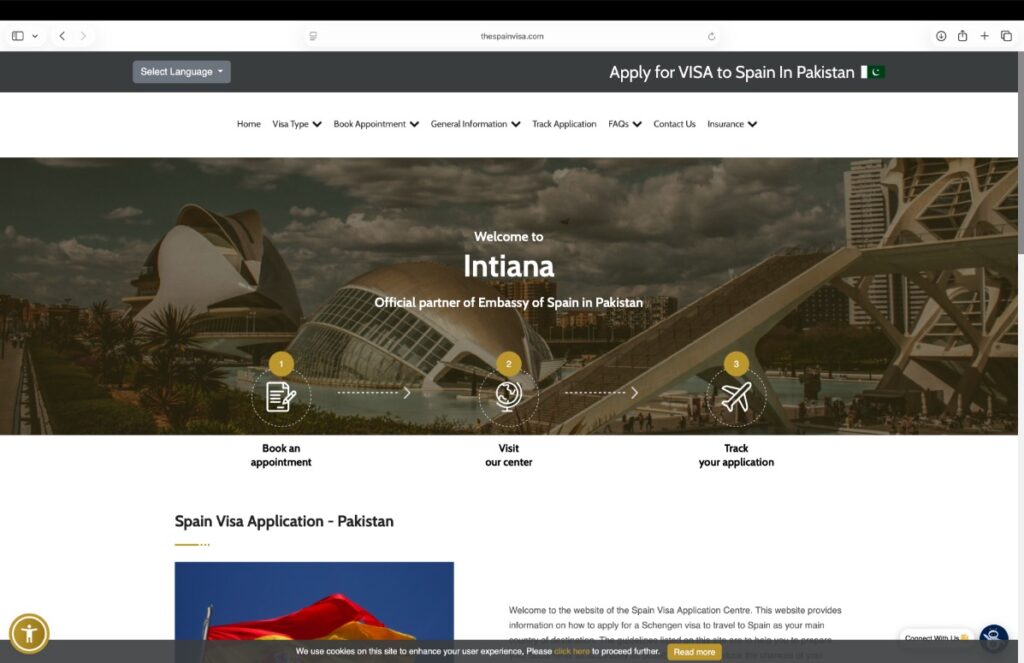This screenshot has height=663, width=1024.
Task: Go to the Home menu item
Action: pos(249,124)
